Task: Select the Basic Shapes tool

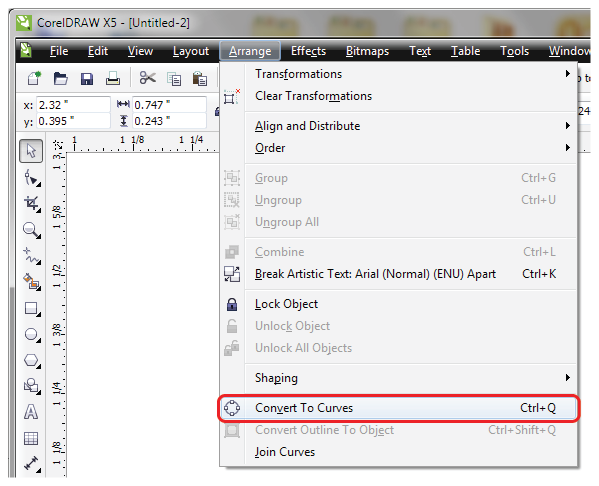Action: click(x=31, y=386)
